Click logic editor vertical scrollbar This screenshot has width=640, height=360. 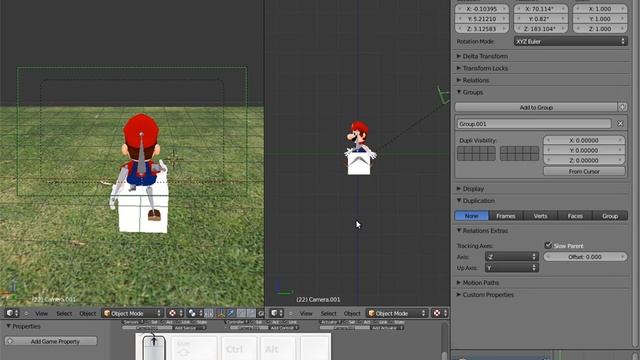click(x=444, y=341)
